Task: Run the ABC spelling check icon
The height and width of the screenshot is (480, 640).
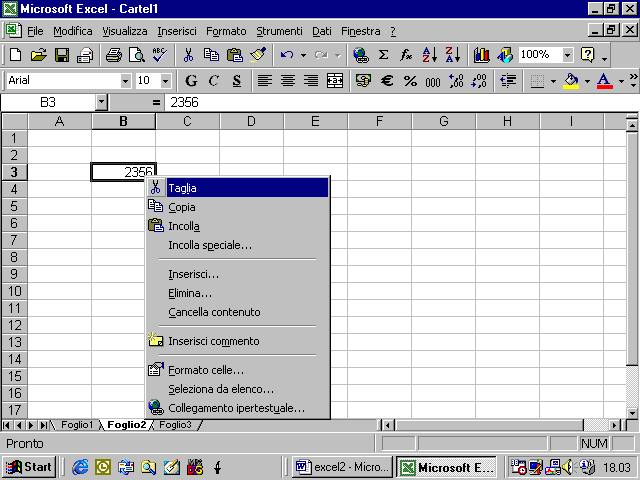Action: click(159, 54)
